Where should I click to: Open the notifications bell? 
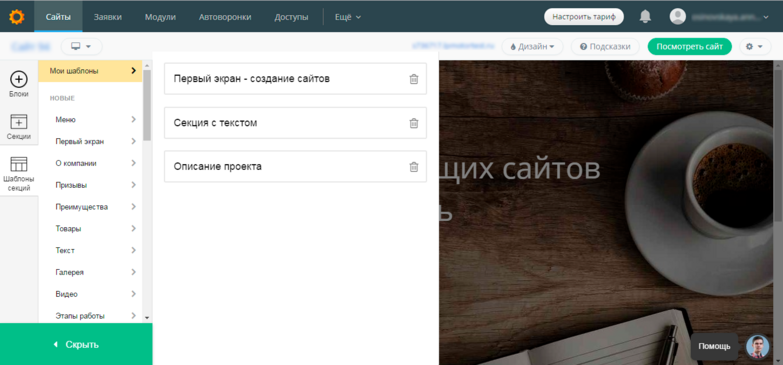click(x=645, y=16)
